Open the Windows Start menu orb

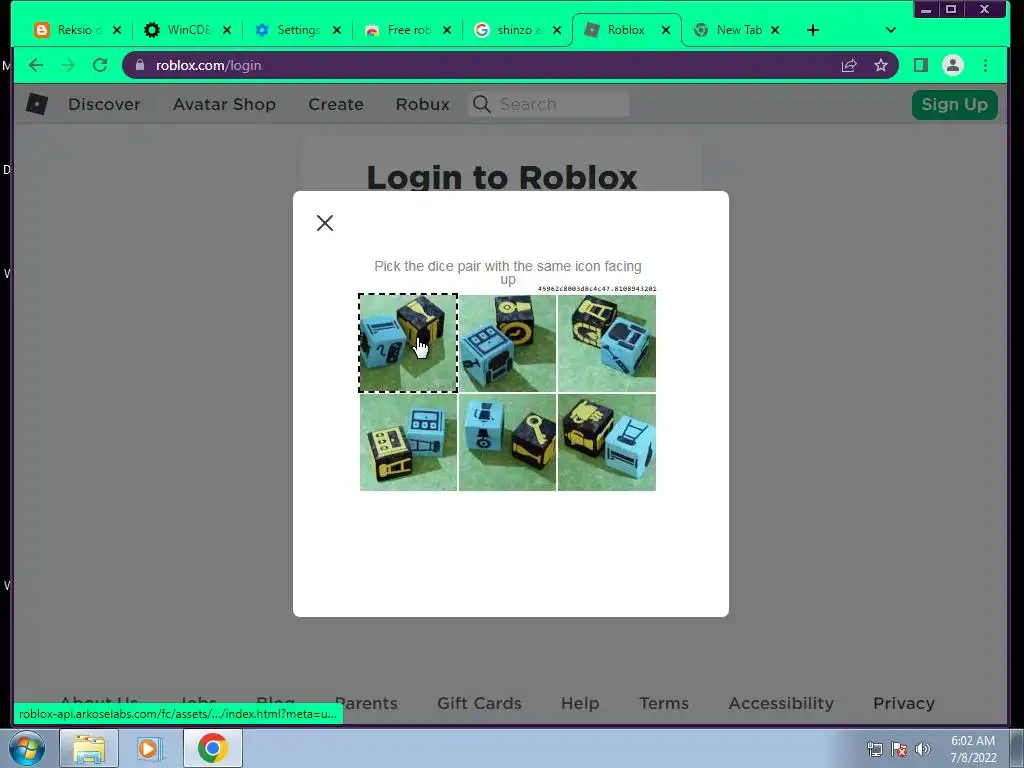27,748
